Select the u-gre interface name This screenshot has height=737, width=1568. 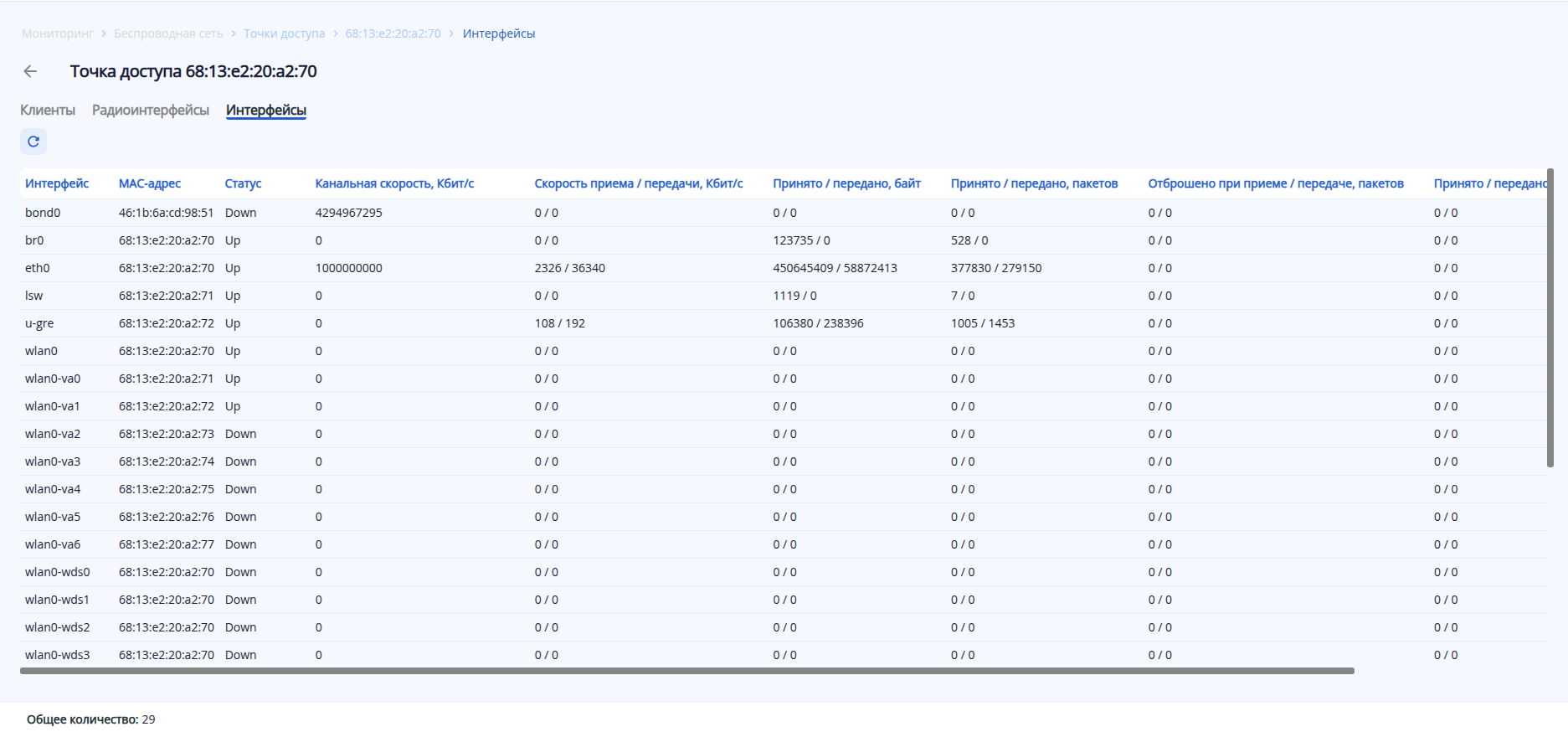pos(39,323)
